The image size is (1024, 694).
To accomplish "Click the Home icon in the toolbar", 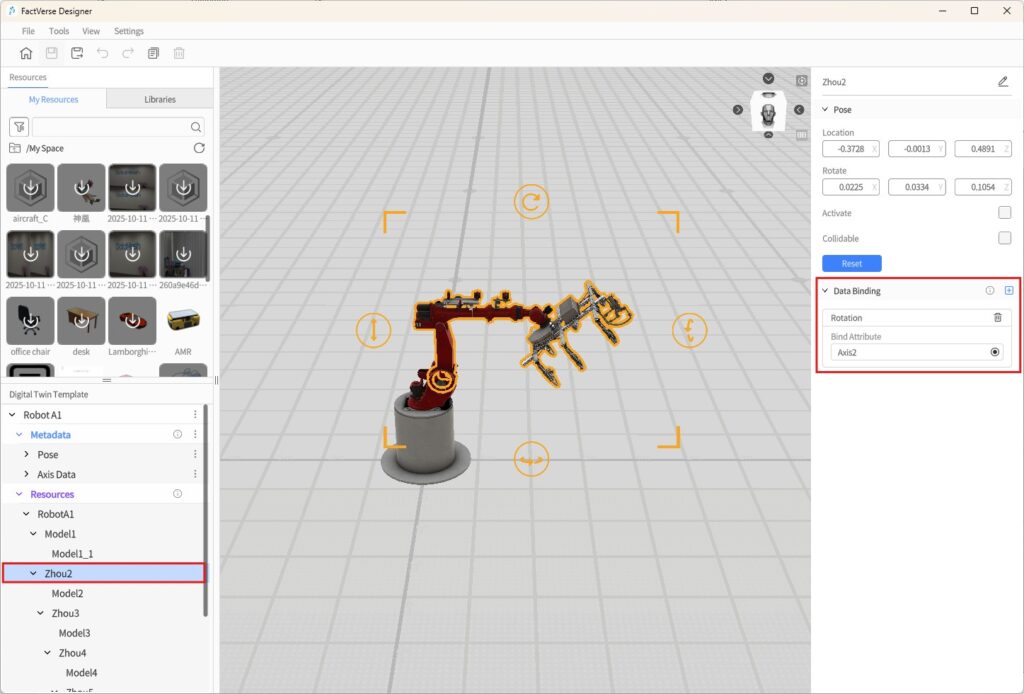I will [26, 53].
